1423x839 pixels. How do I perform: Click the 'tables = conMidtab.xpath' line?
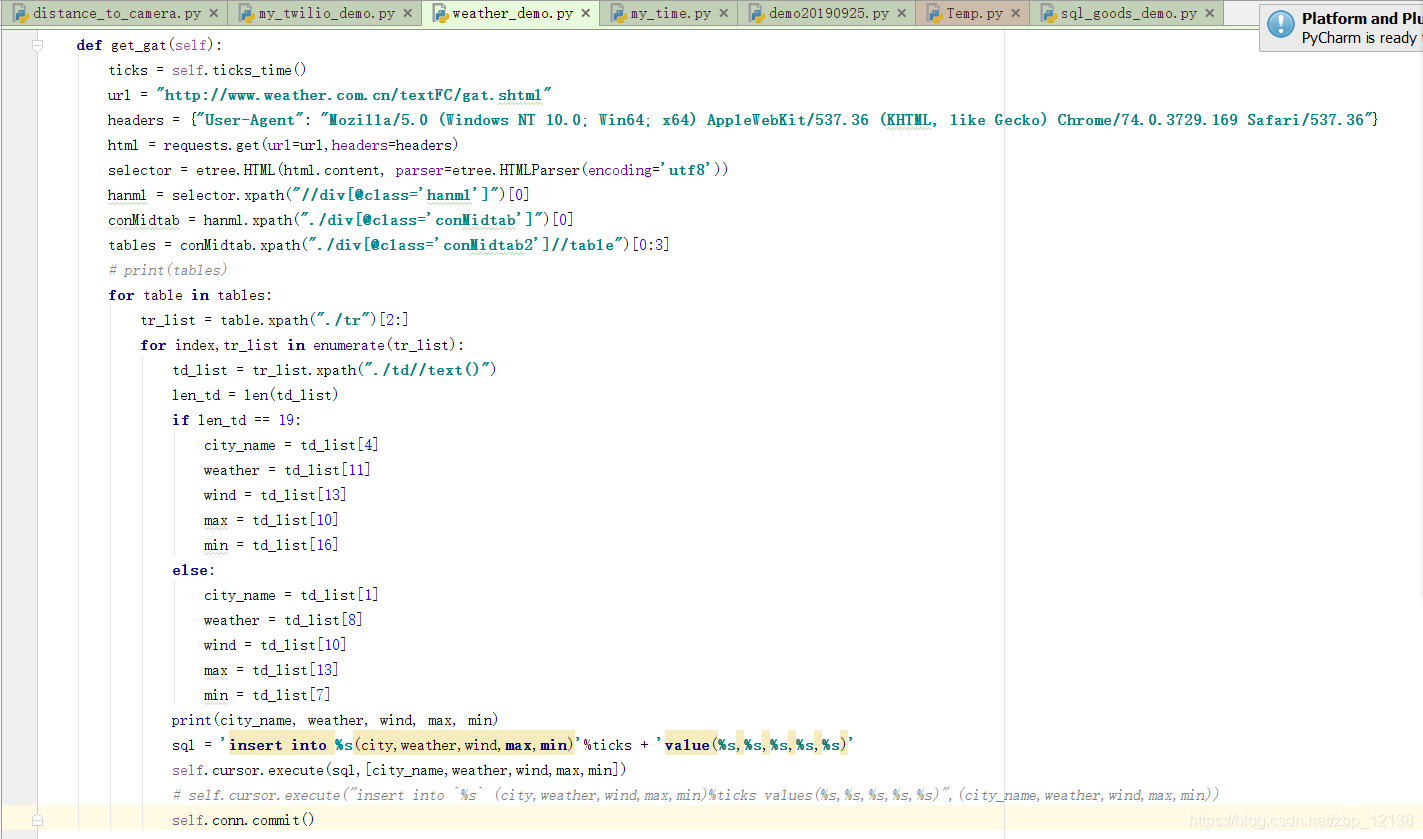click(389, 245)
